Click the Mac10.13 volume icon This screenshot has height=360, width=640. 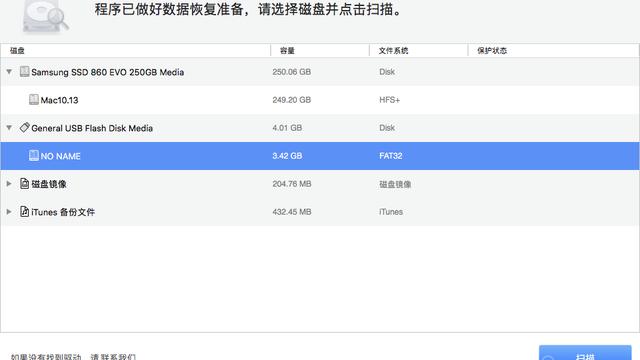(34, 100)
